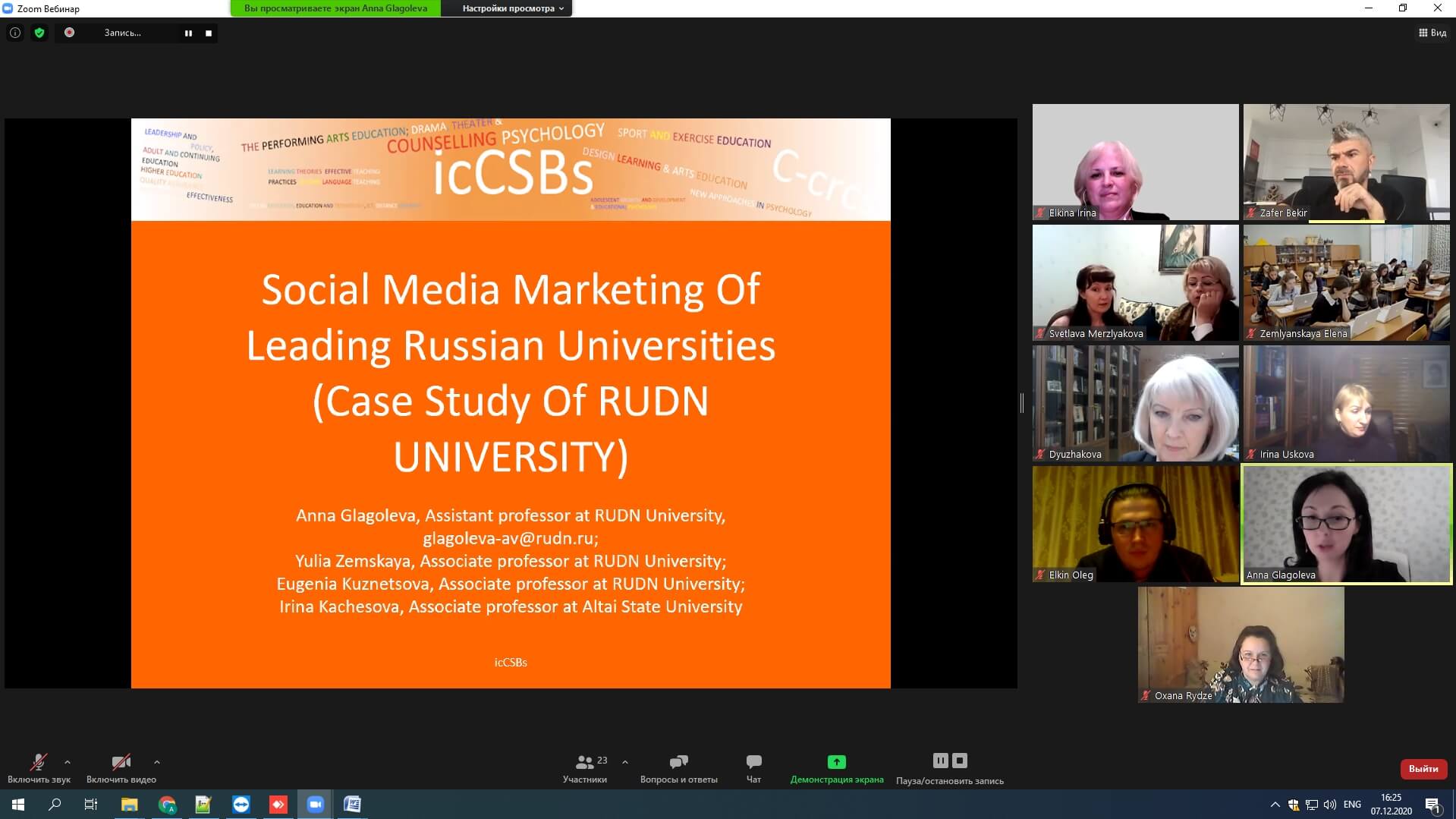Pause recording in bottom toolbar
Viewport: 1456px width, 819px height.
click(941, 760)
